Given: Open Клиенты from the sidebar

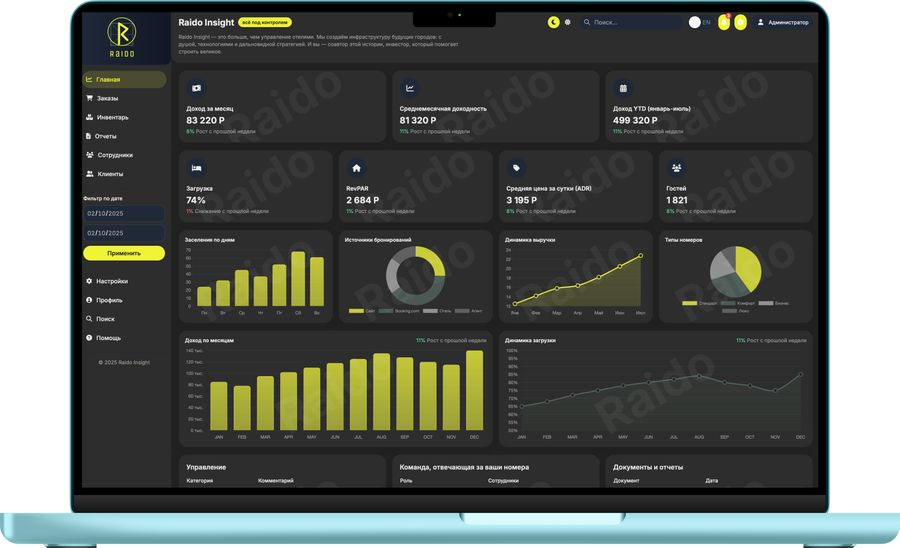Looking at the screenshot, I should tap(110, 174).
